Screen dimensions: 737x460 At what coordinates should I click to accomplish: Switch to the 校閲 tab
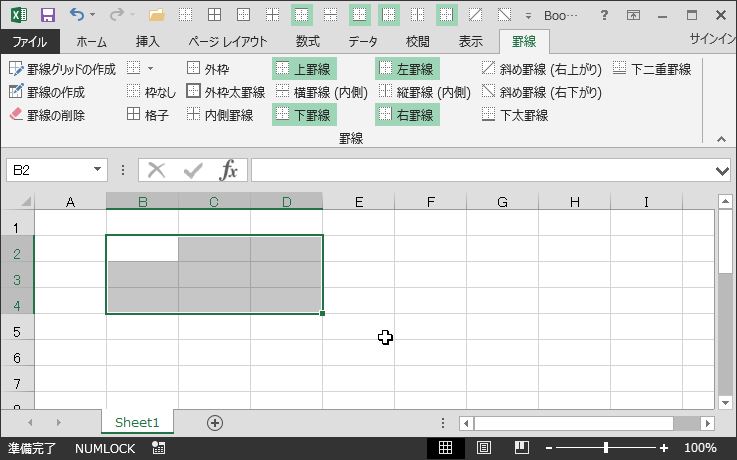pos(417,41)
